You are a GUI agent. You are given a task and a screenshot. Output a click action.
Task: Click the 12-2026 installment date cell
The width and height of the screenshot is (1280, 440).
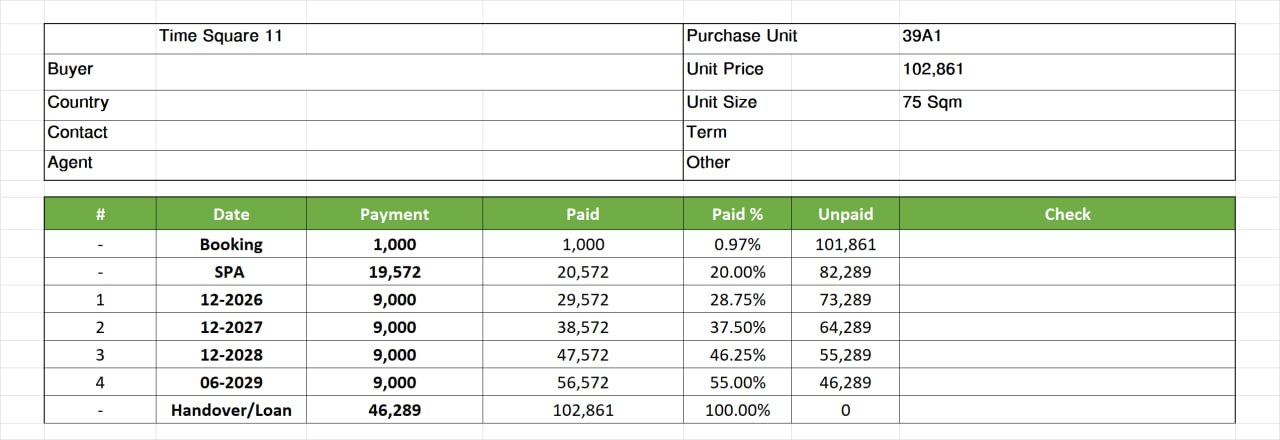click(x=231, y=299)
